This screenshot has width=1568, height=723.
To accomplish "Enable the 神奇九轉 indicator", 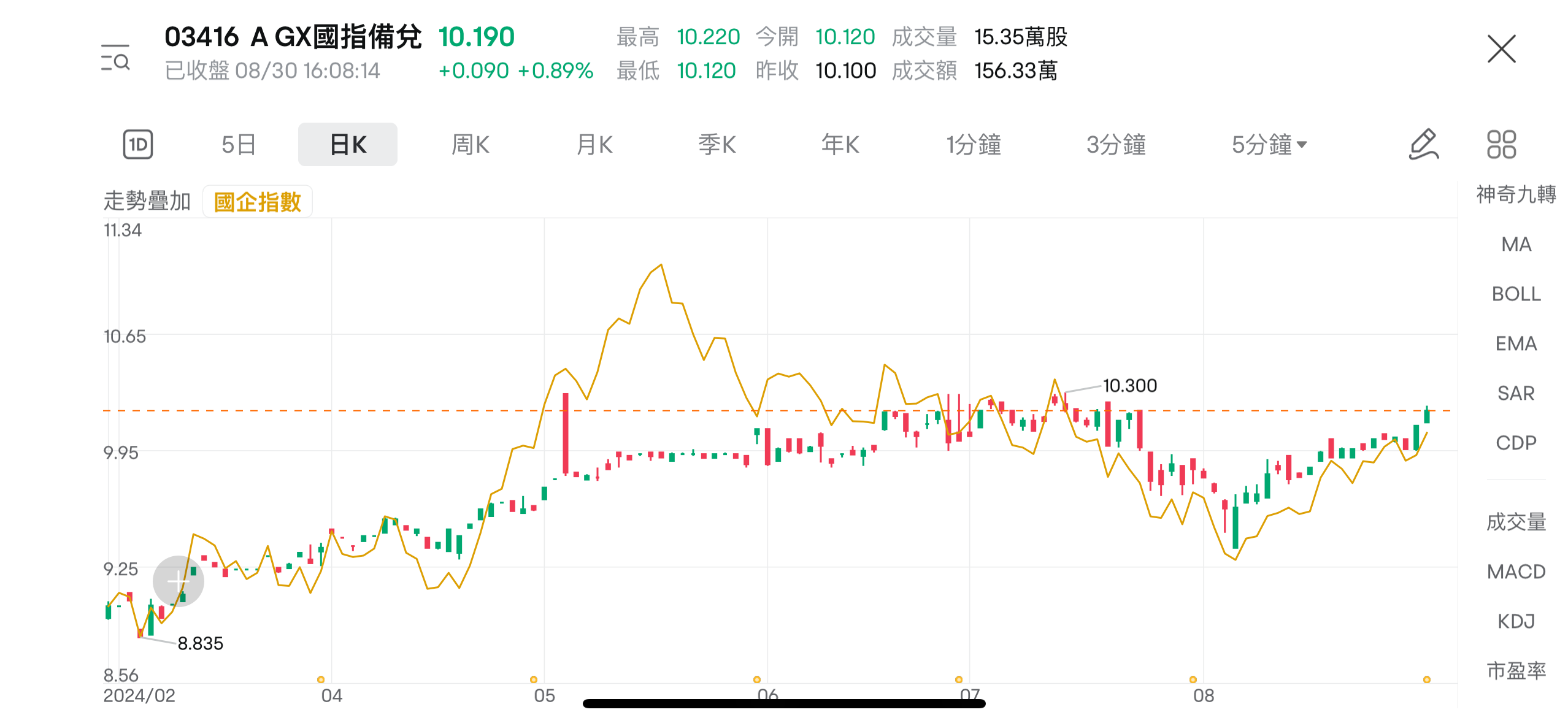I will click(x=1516, y=194).
